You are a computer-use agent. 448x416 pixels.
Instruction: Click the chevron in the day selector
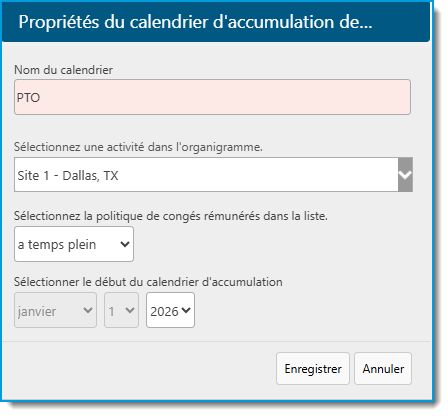click(130, 310)
